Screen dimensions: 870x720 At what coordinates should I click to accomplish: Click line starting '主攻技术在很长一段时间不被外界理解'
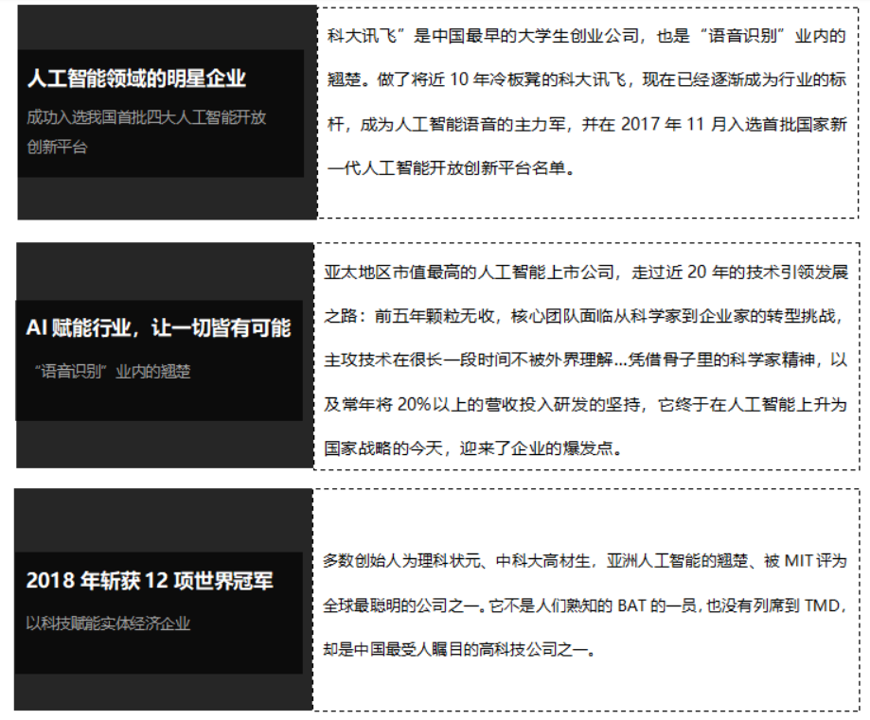586,360
